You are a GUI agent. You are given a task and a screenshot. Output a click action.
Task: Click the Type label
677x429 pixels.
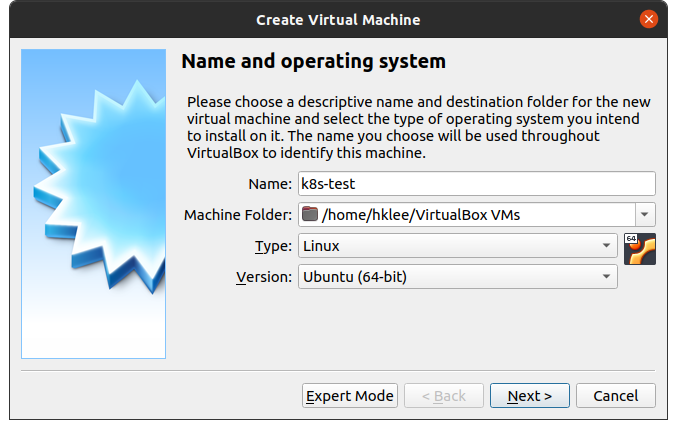(273, 246)
